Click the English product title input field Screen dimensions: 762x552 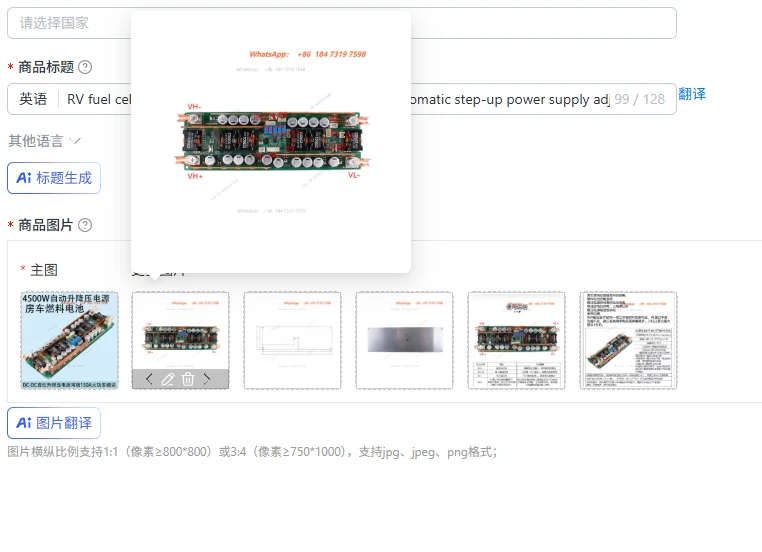342,99
